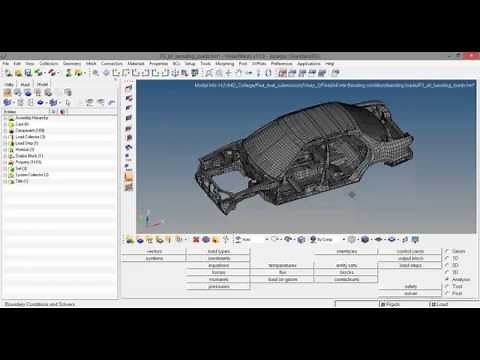Click the topmost icon in the vertical visualization toolbar
Viewport: 480px width, 360px height.
click(x=129, y=88)
